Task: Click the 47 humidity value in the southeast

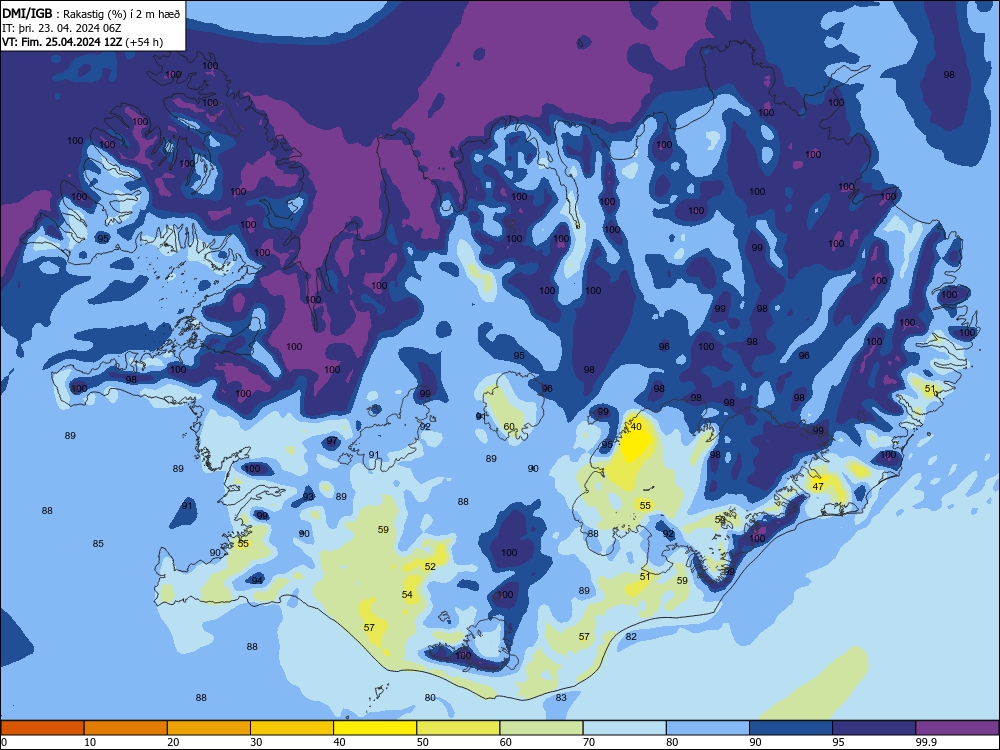Action: [818, 486]
